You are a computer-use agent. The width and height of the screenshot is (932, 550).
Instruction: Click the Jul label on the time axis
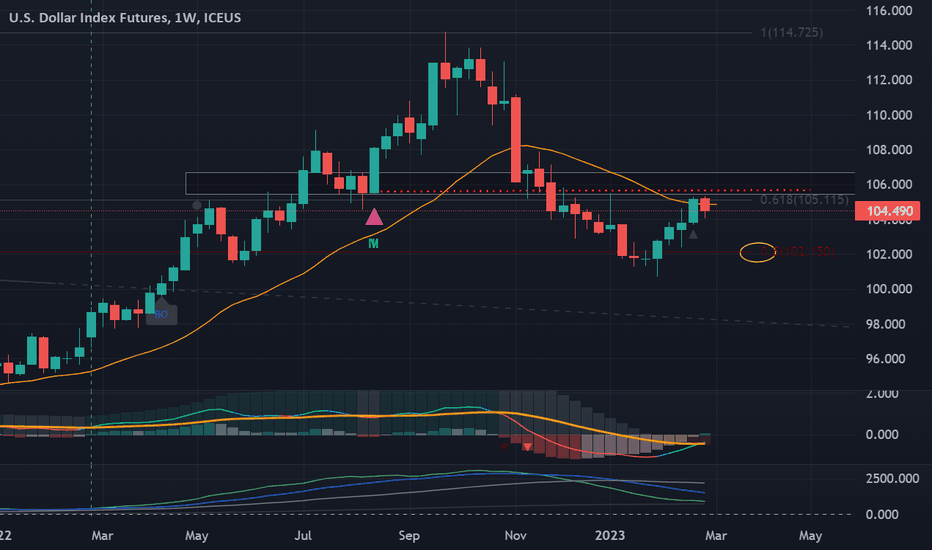tap(303, 536)
